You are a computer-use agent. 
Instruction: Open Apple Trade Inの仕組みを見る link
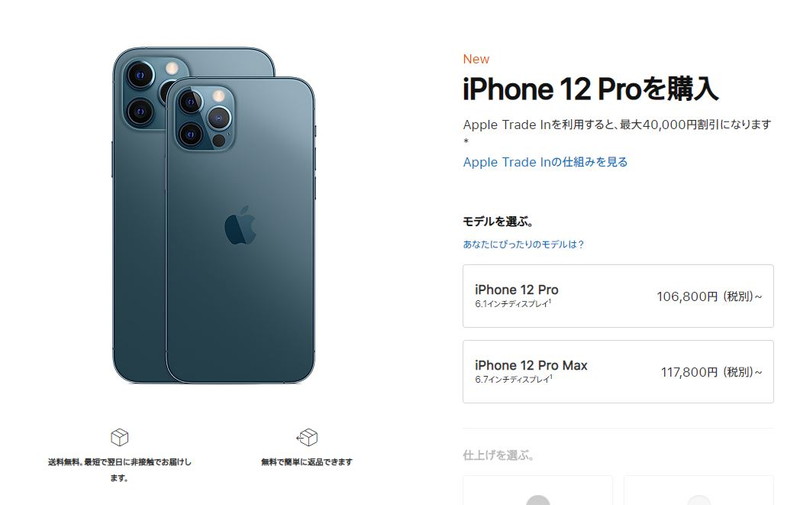point(545,162)
